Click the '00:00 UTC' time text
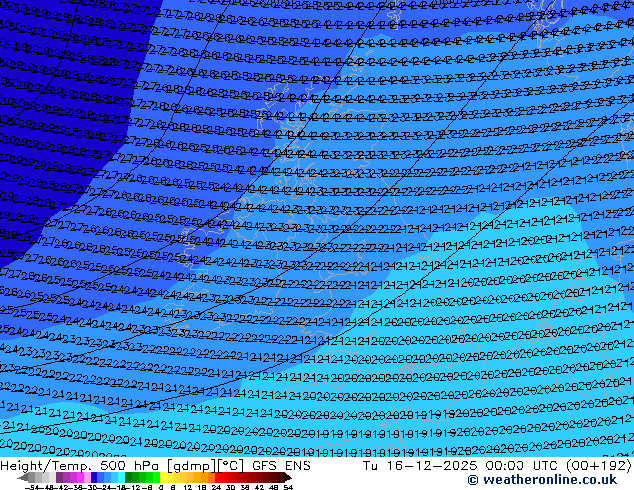Image resolution: width=634 pixels, height=490 pixels. coord(524,466)
